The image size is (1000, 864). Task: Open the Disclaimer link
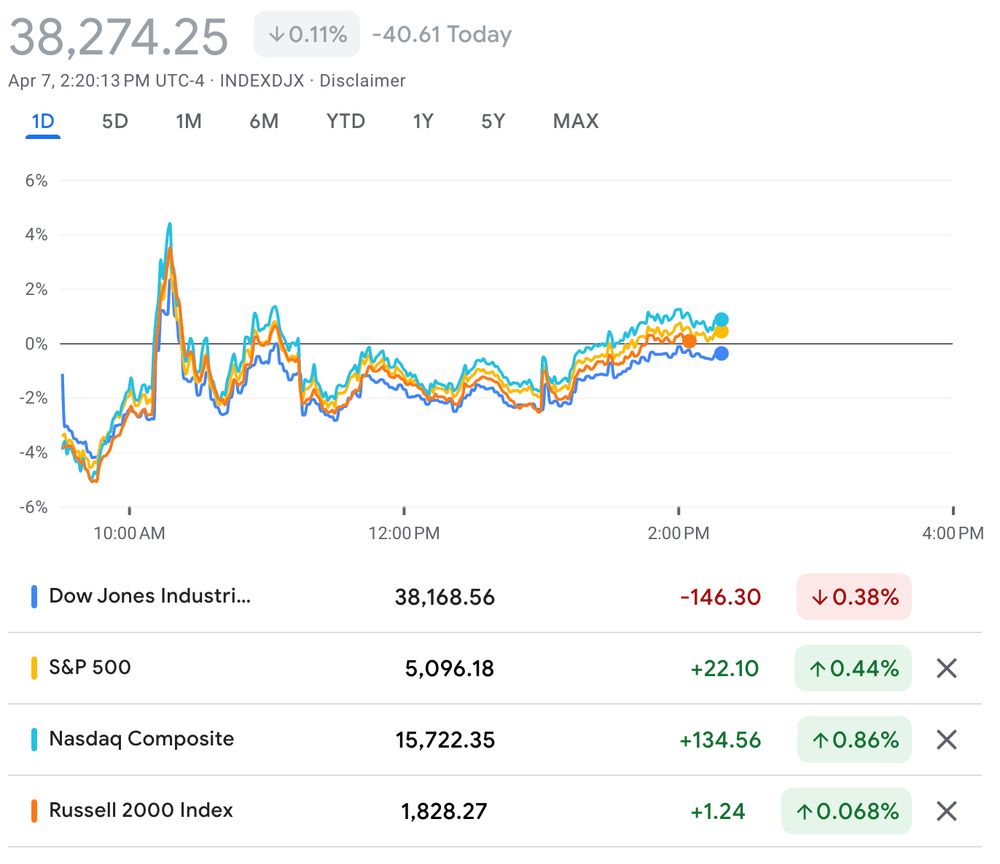[362, 81]
